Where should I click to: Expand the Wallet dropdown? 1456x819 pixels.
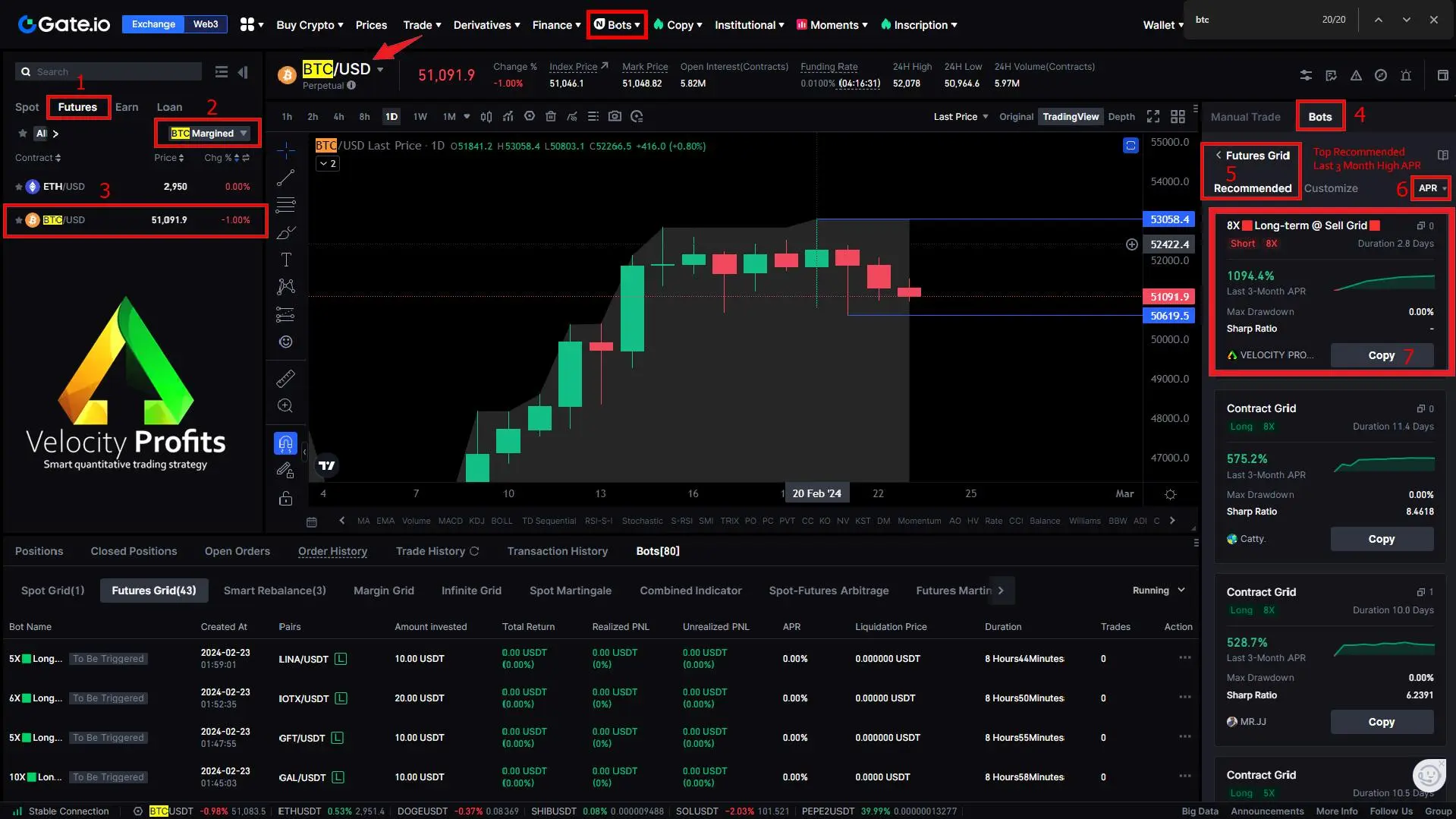click(1163, 25)
